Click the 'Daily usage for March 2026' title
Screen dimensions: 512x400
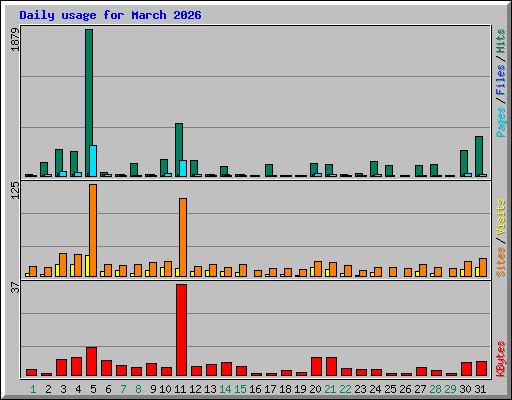110,15
